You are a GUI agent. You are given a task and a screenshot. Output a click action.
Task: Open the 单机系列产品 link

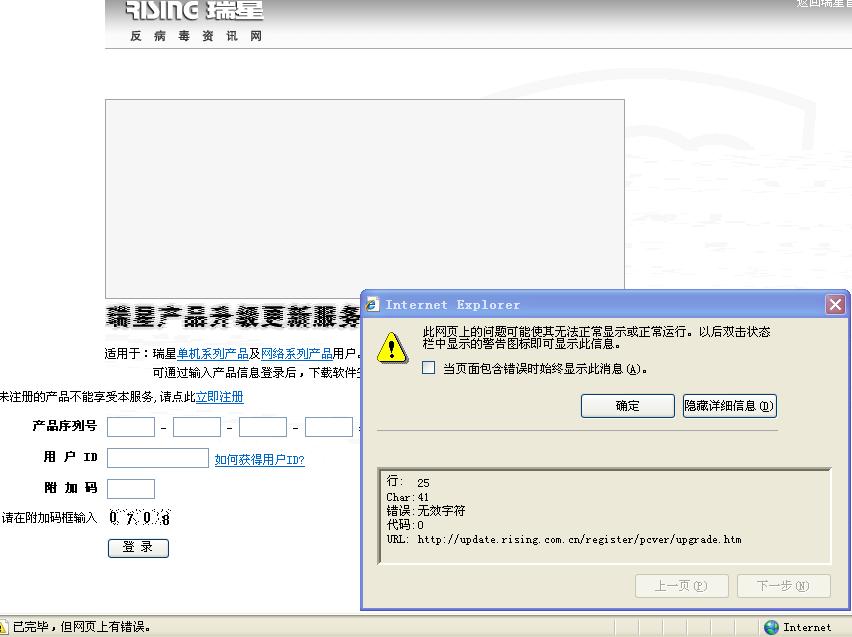coord(212,354)
